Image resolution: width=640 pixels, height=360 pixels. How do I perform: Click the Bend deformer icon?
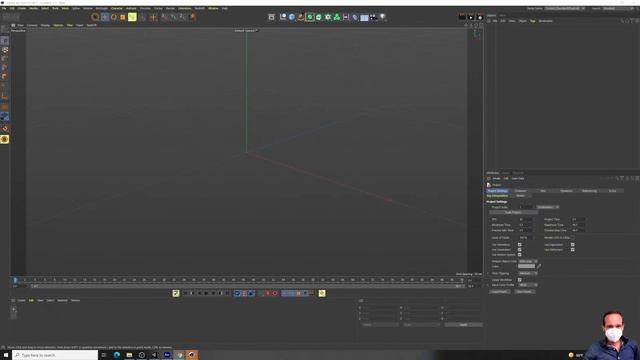[x=355, y=17]
